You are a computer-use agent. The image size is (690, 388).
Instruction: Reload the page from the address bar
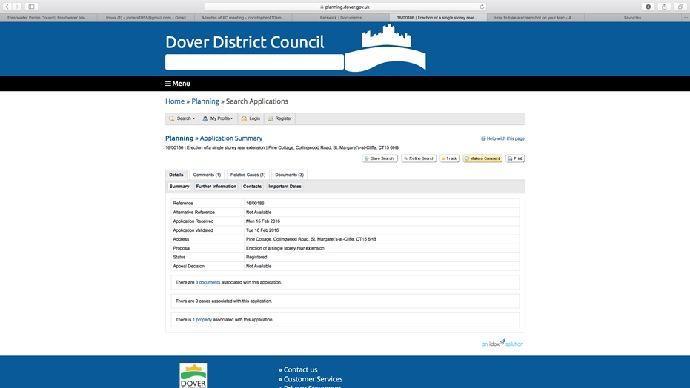click(482, 7)
